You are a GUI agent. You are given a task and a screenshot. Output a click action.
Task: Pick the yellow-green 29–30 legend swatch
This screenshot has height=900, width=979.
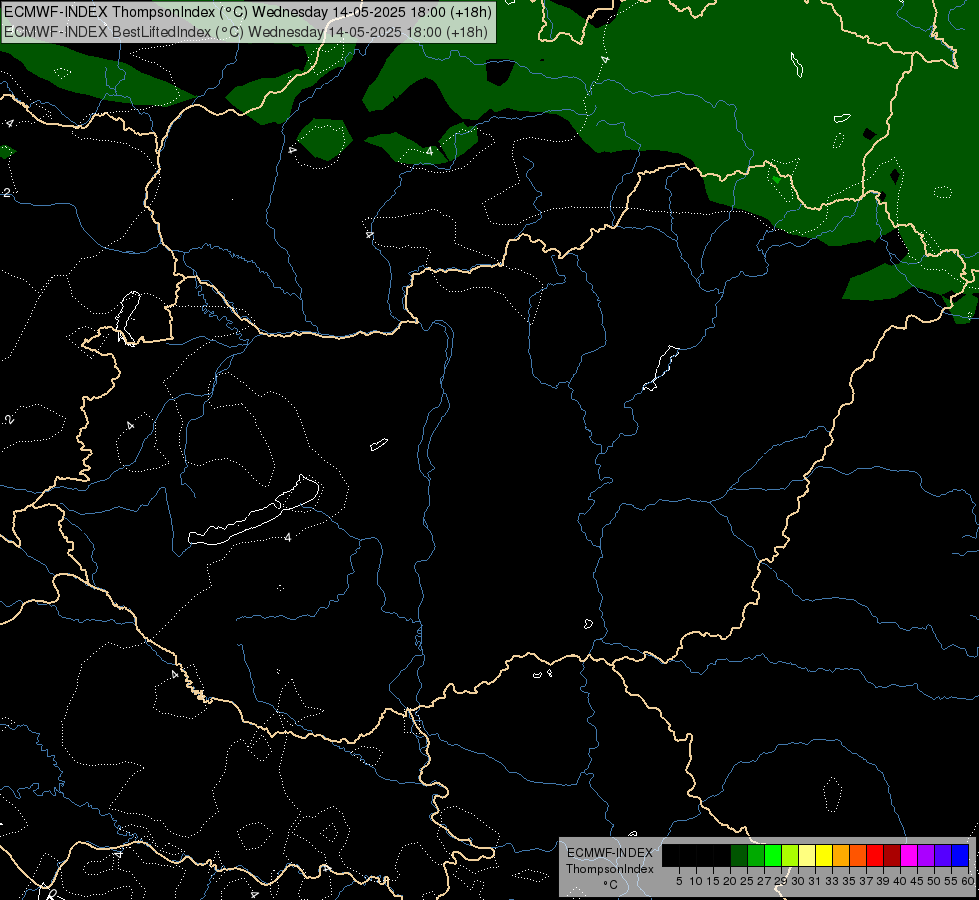(790, 855)
